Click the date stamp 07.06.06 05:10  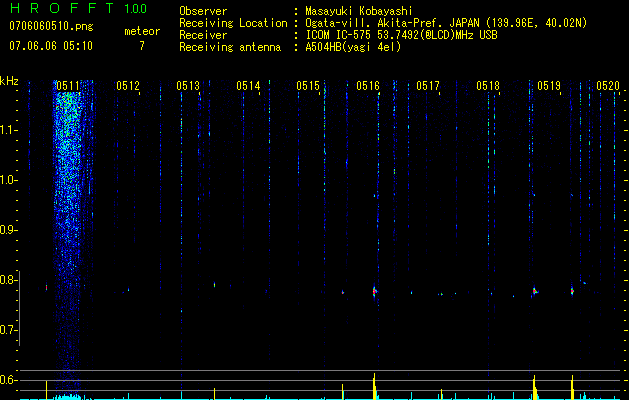tap(51, 46)
